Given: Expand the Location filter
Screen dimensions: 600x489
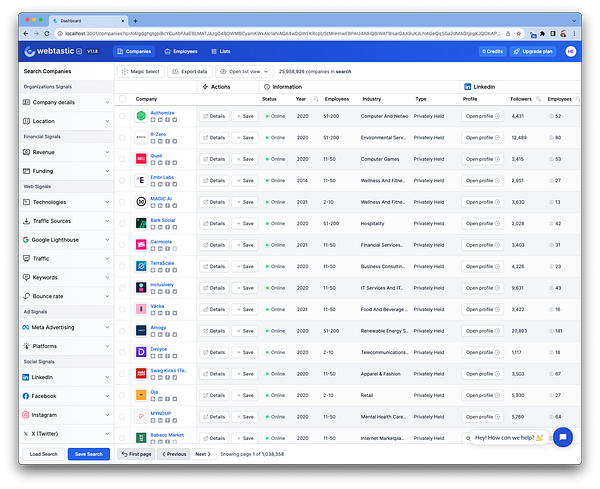Looking at the screenshot, I should [66, 121].
